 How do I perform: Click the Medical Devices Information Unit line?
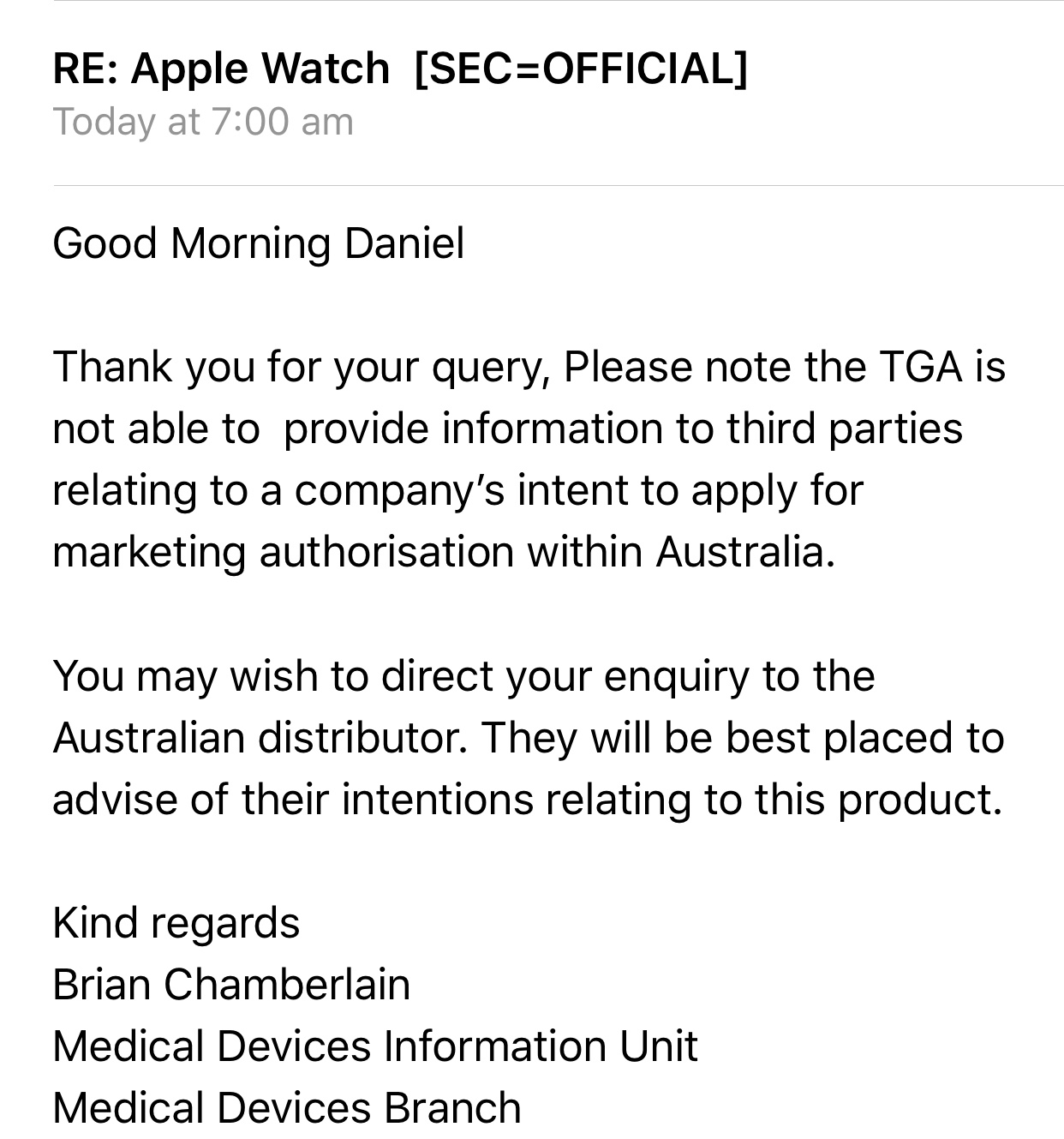tap(375, 1046)
